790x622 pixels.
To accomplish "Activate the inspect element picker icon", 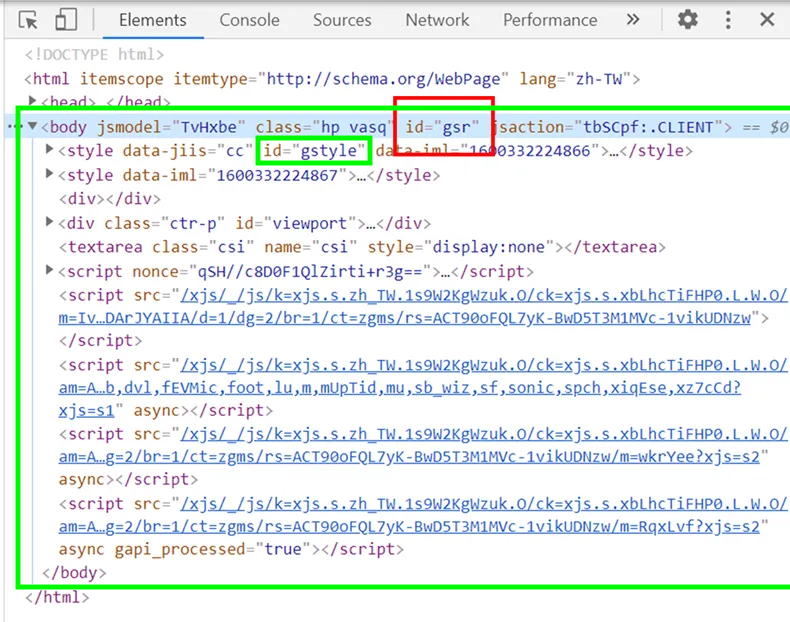I will pyautogui.click(x=28, y=20).
